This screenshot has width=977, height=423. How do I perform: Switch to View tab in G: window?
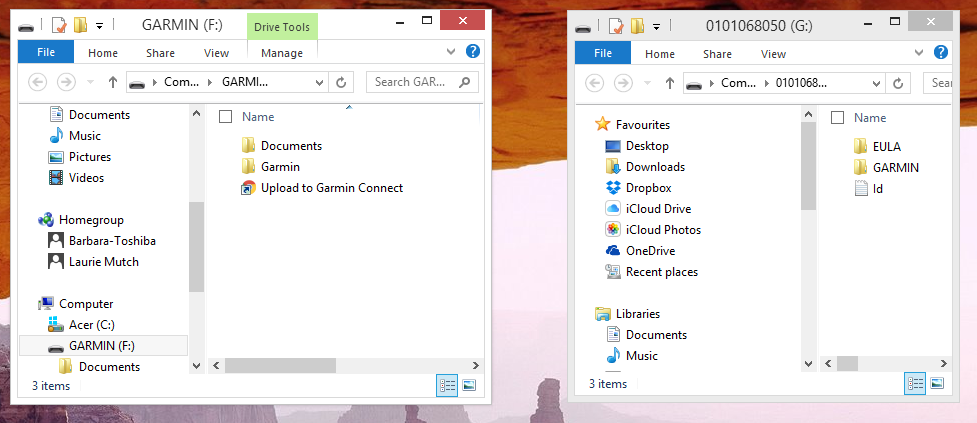pos(773,54)
